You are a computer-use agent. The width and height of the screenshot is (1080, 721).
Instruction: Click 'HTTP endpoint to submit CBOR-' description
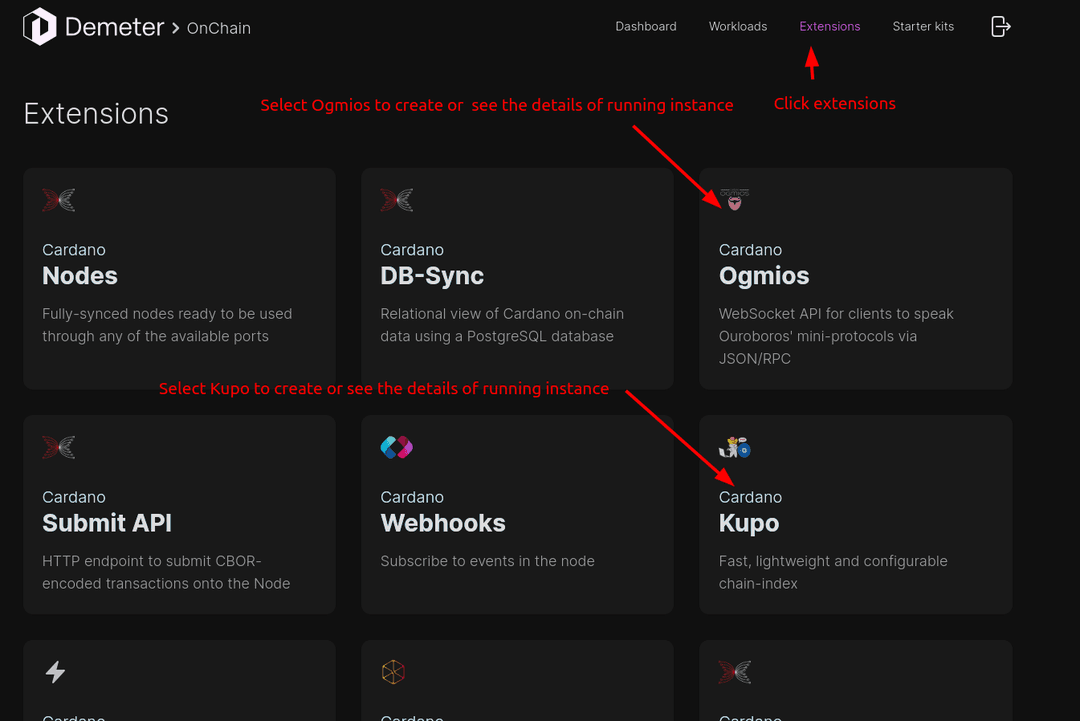152,561
